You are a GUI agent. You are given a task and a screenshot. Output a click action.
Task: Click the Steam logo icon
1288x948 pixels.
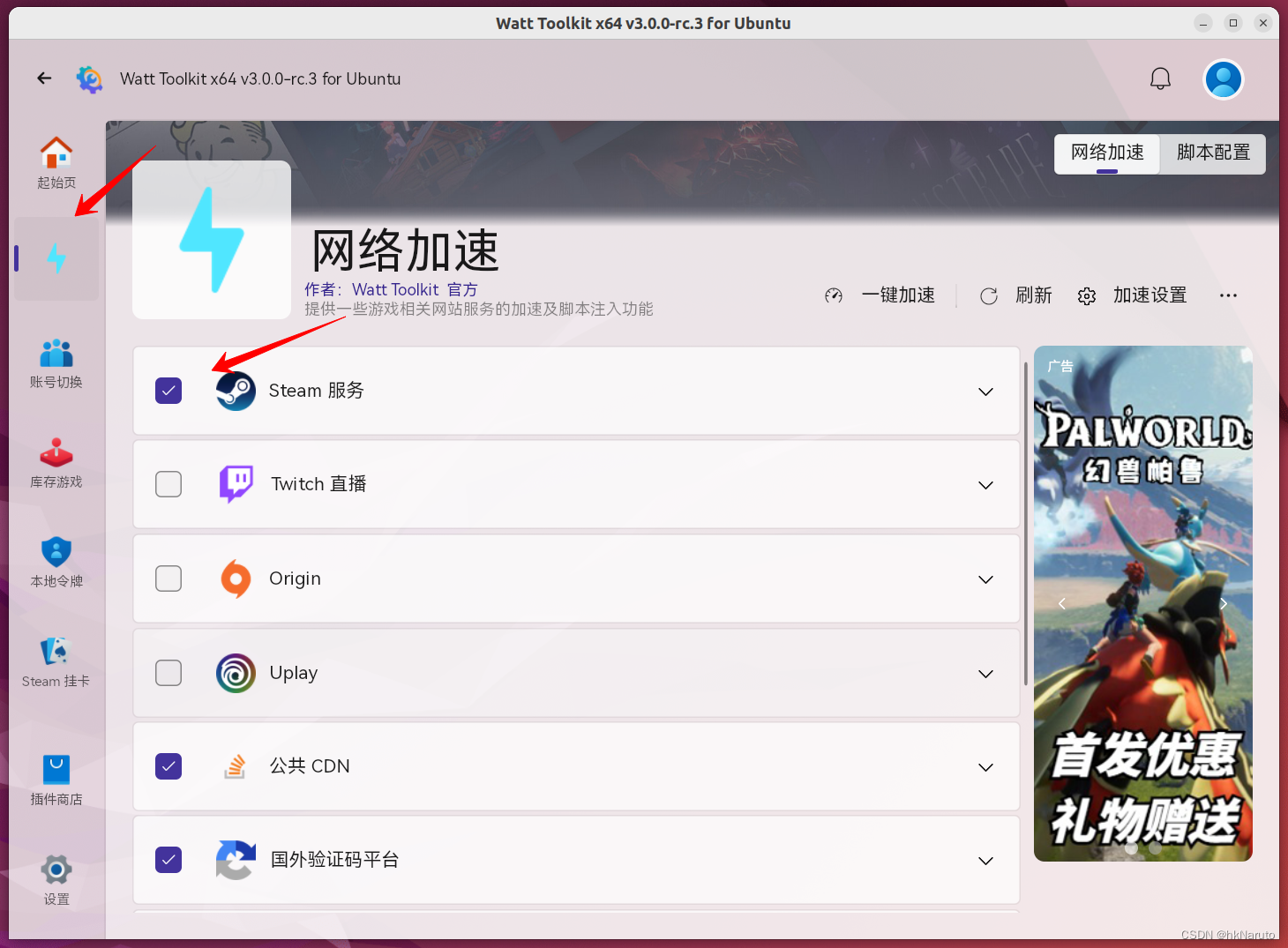pyautogui.click(x=236, y=391)
